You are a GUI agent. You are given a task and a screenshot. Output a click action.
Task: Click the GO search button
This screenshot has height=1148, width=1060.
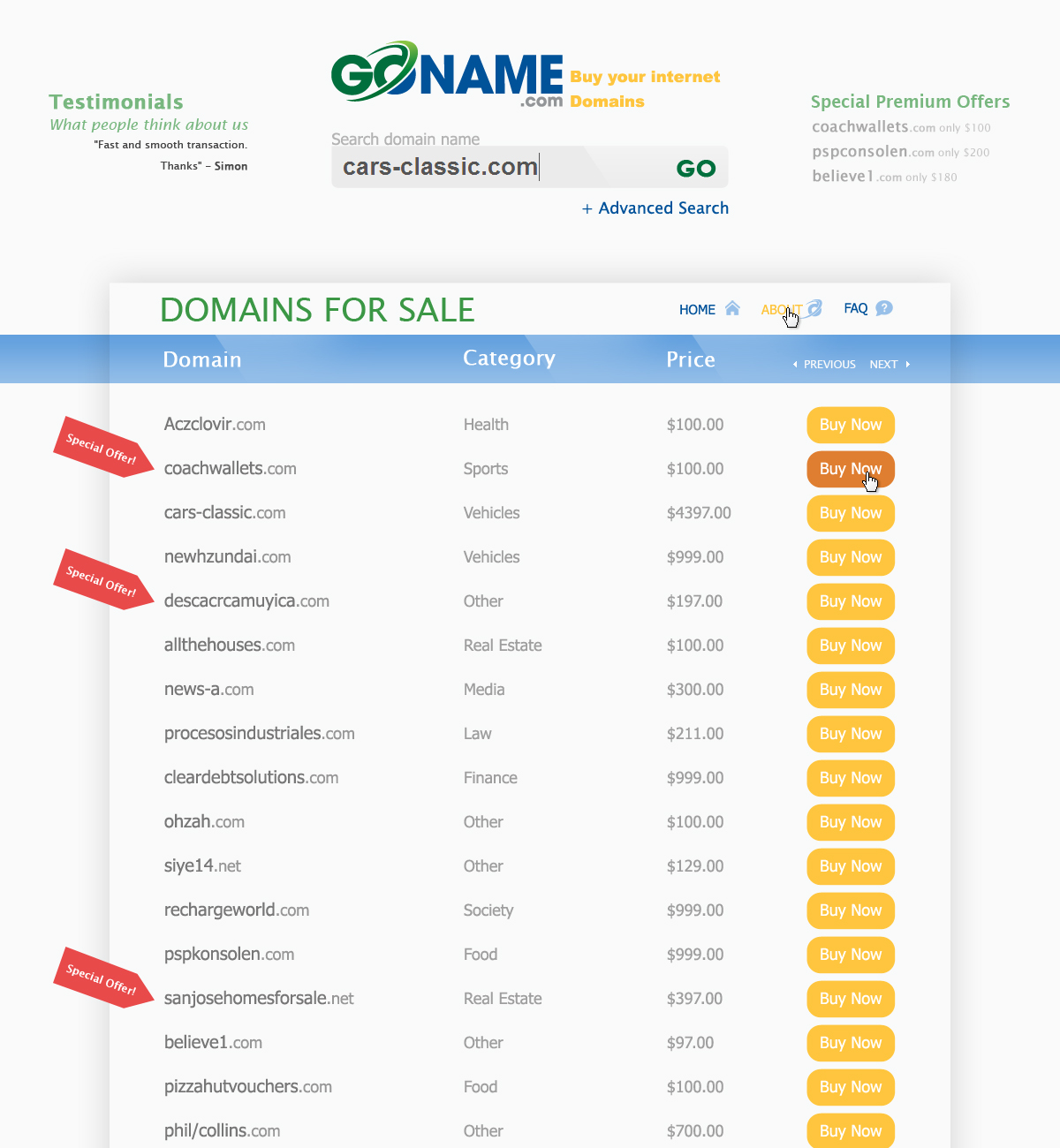696,169
